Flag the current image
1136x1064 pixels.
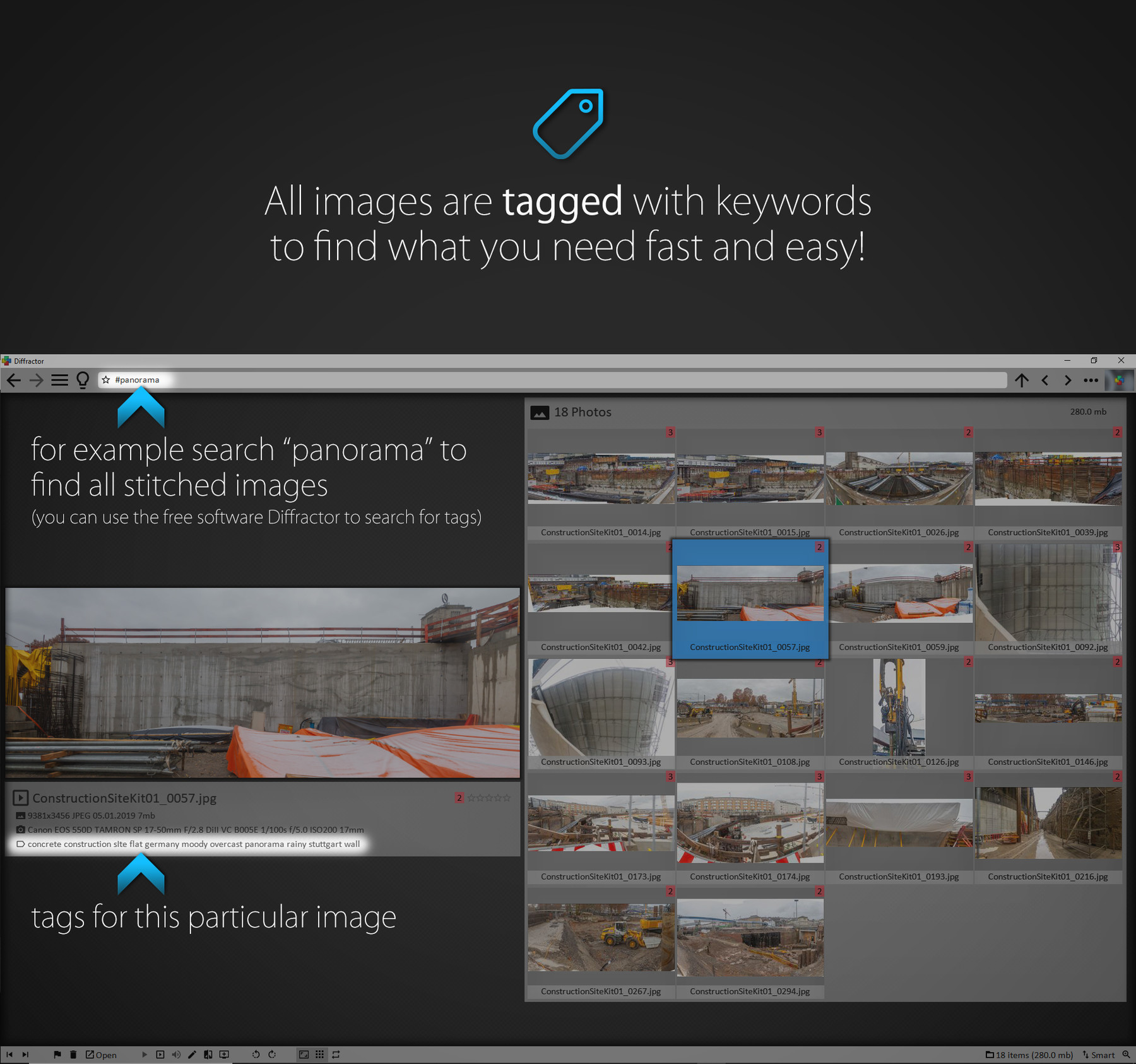[x=57, y=1055]
